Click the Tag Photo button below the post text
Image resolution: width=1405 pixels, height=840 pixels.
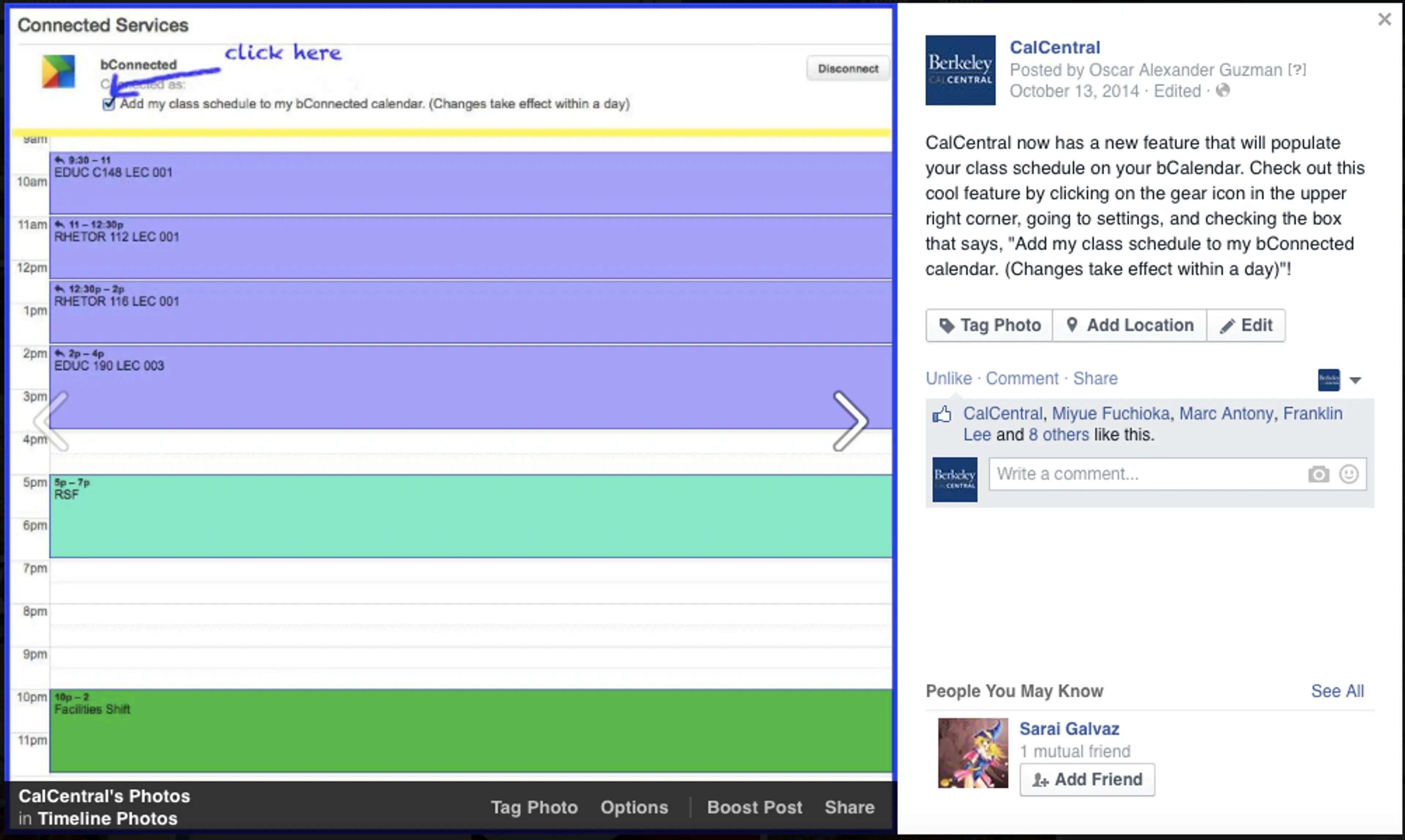989,326
